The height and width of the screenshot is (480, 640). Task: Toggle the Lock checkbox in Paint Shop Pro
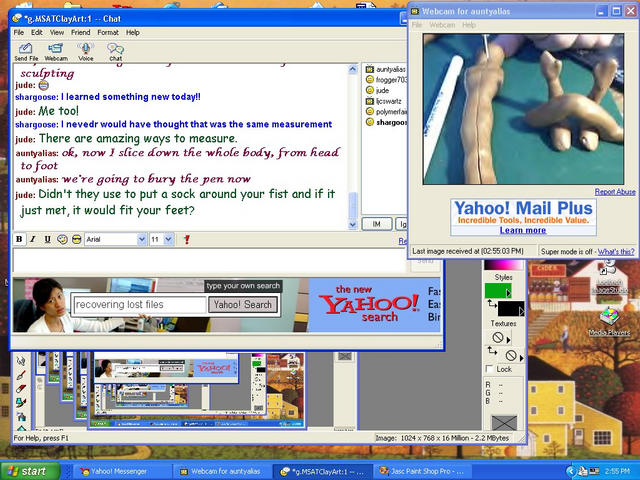tap(489, 369)
